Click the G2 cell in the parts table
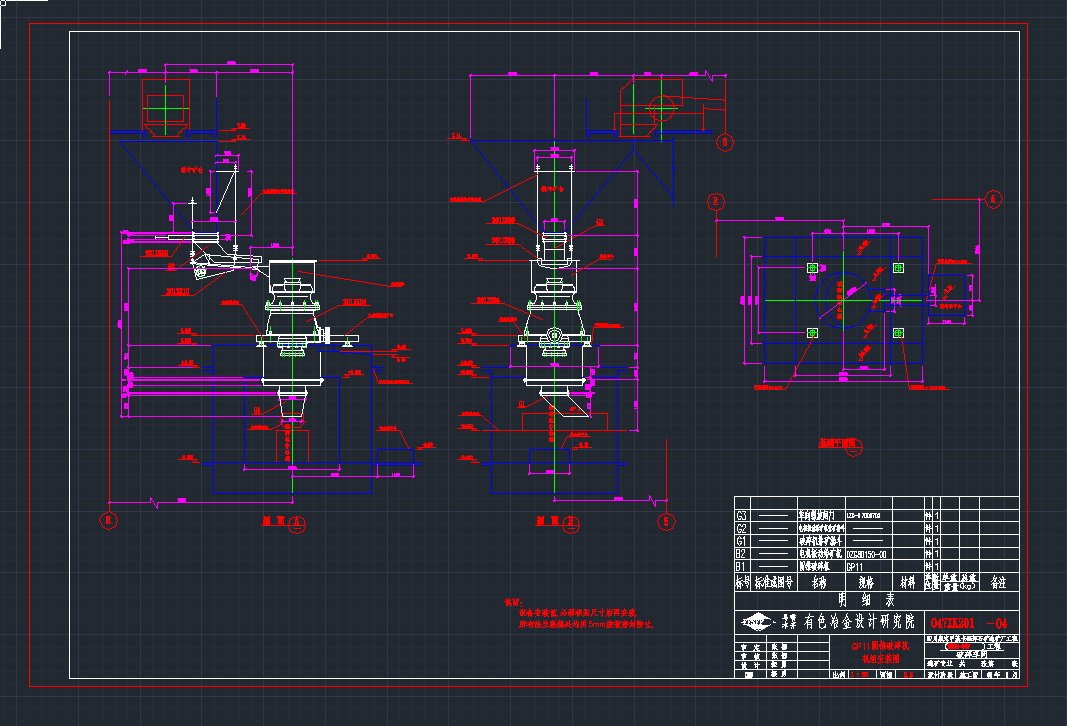Viewport: 1067px width, 726px height. point(742,529)
